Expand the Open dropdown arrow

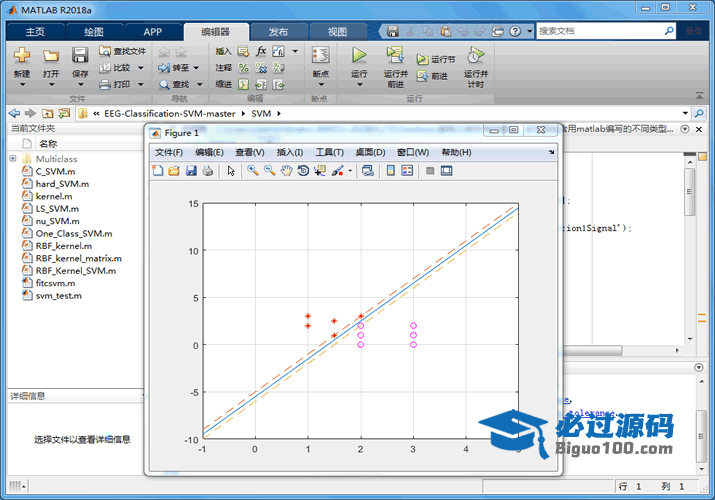click(51, 84)
